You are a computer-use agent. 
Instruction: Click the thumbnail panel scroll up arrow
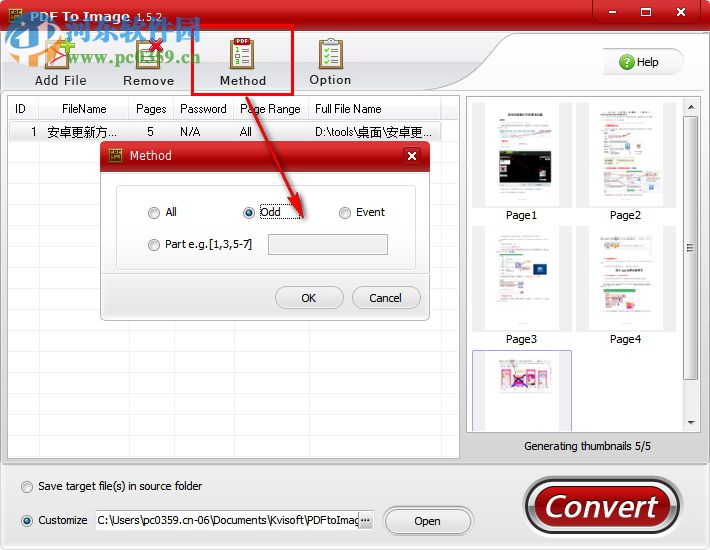pos(691,107)
